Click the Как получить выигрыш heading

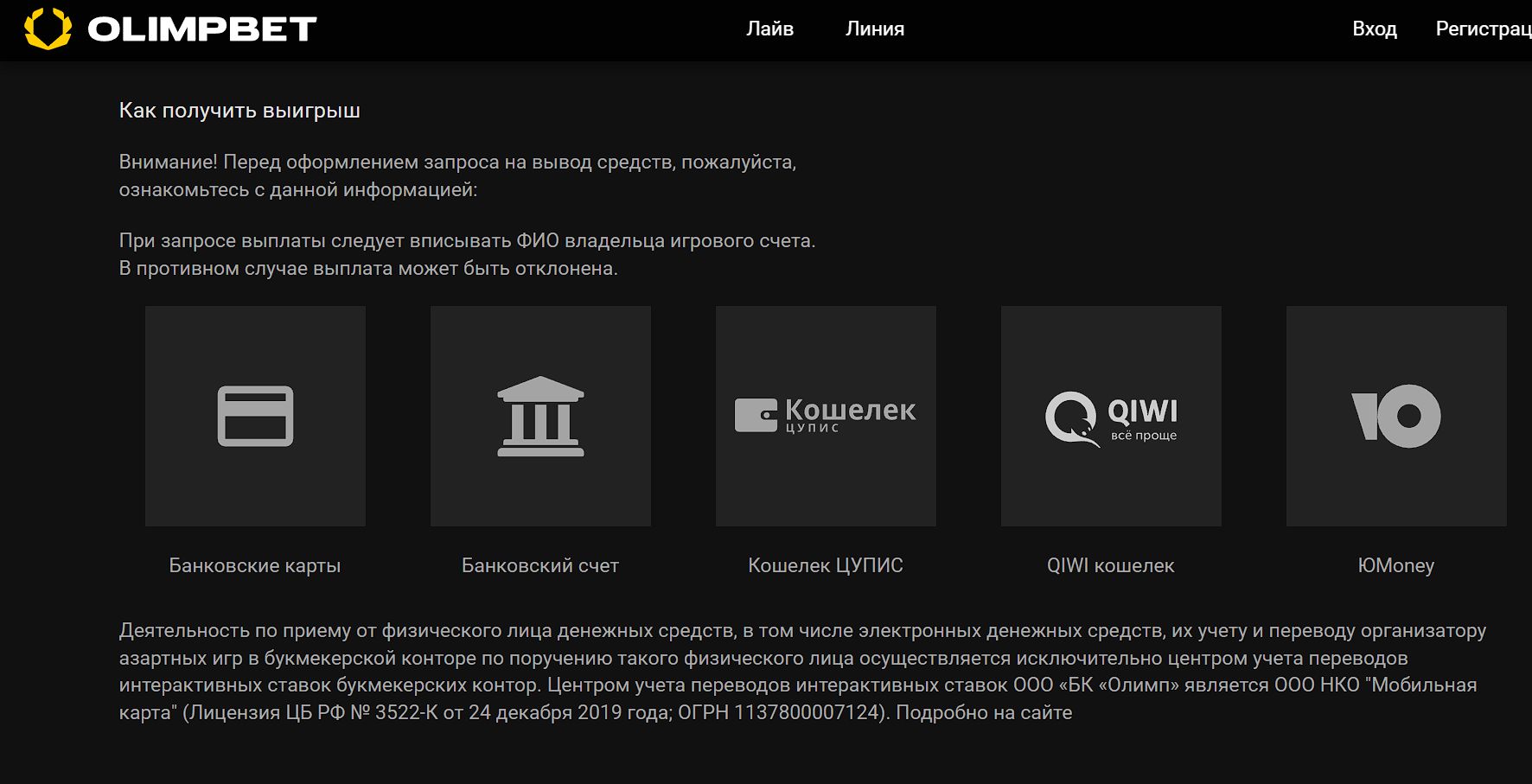[239, 111]
